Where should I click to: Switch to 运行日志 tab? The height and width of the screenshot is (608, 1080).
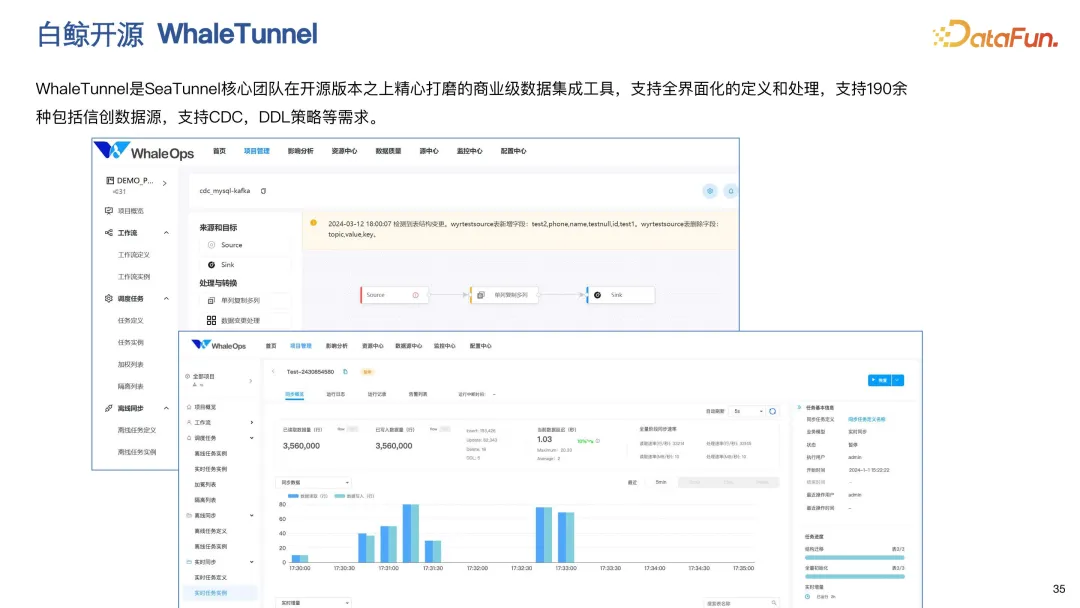tap(335, 395)
